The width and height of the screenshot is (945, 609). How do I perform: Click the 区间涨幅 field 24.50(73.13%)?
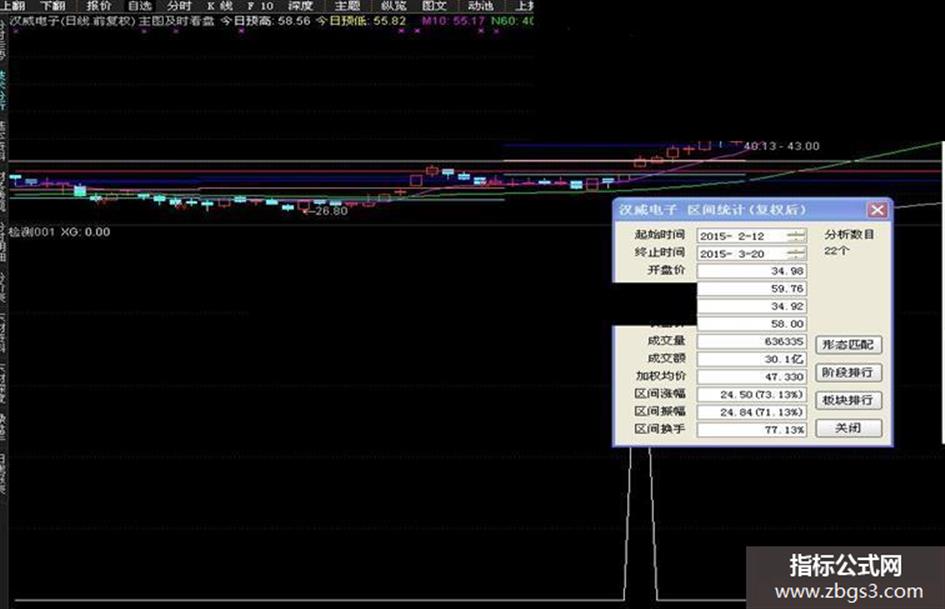(x=752, y=394)
